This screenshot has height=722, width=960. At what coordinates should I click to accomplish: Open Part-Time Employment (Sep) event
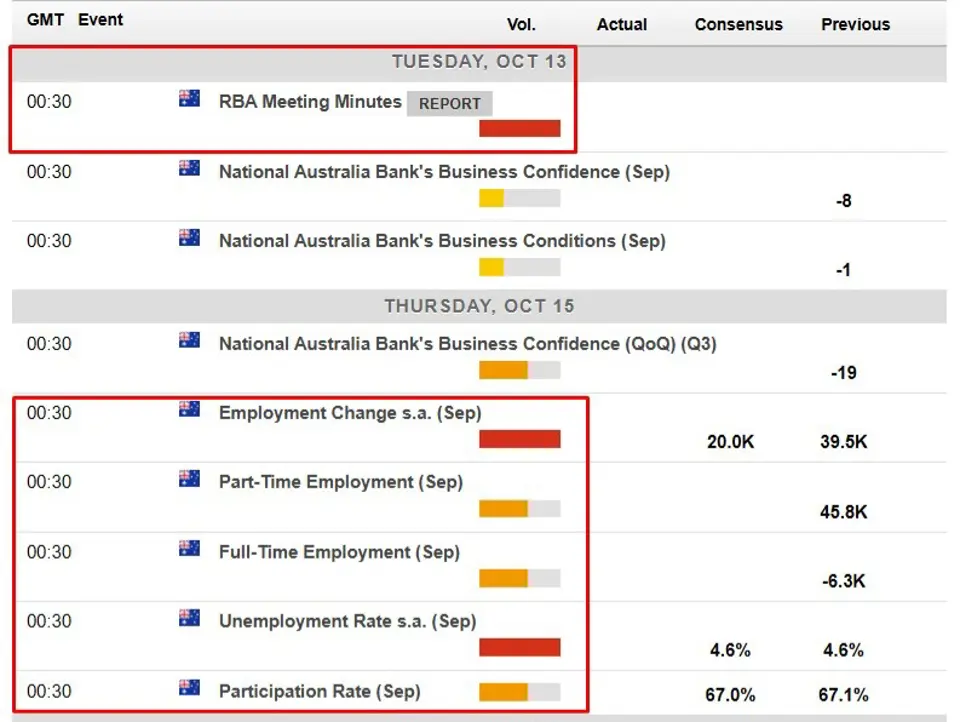tap(341, 483)
